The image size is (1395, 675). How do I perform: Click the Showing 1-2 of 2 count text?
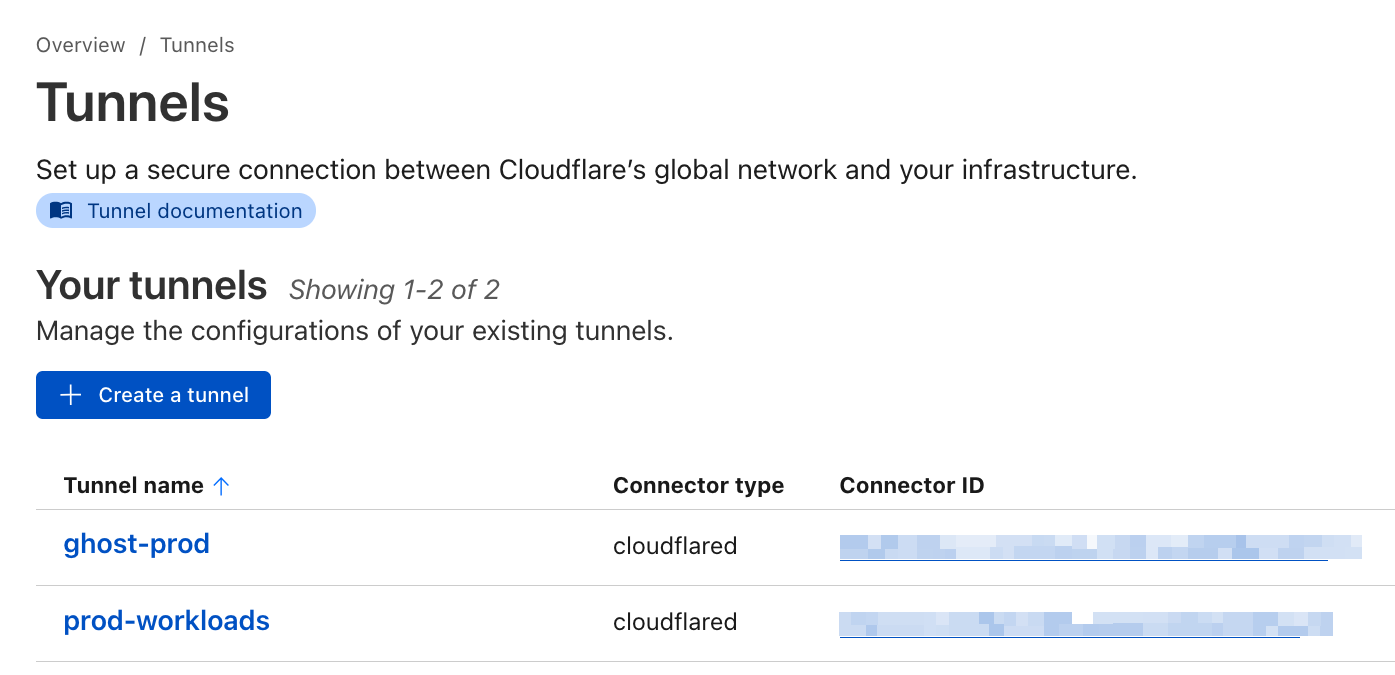tap(394, 290)
